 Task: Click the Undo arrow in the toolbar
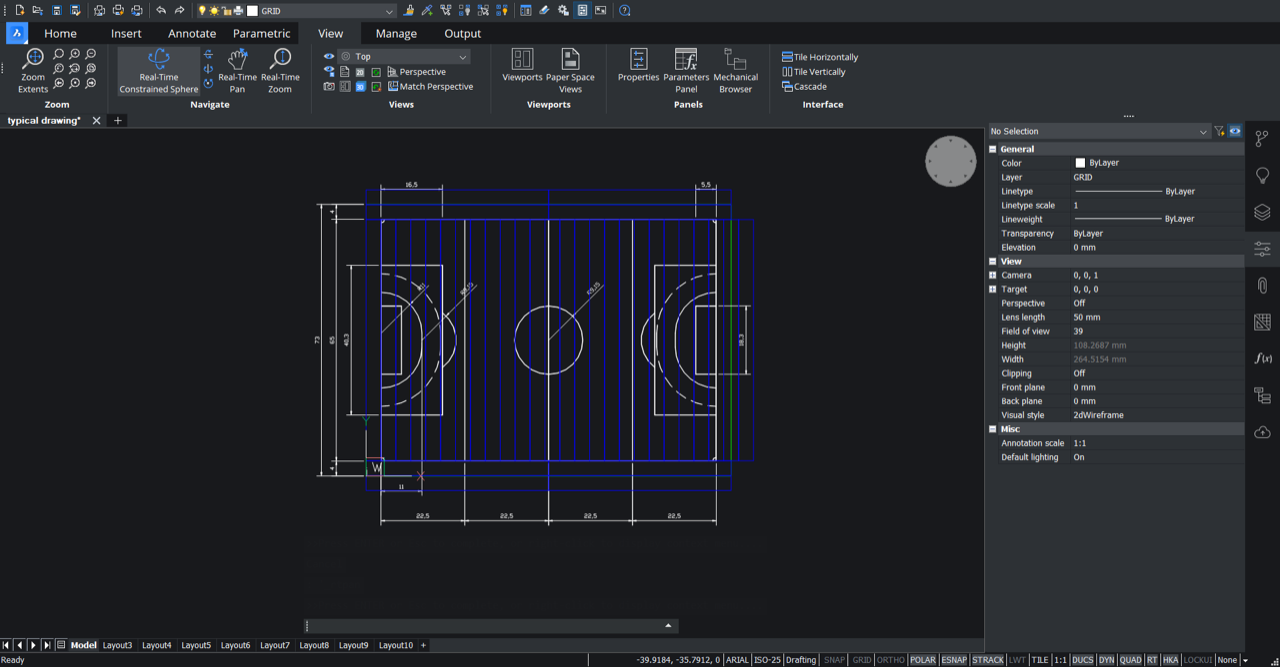(x=160, y=9)
